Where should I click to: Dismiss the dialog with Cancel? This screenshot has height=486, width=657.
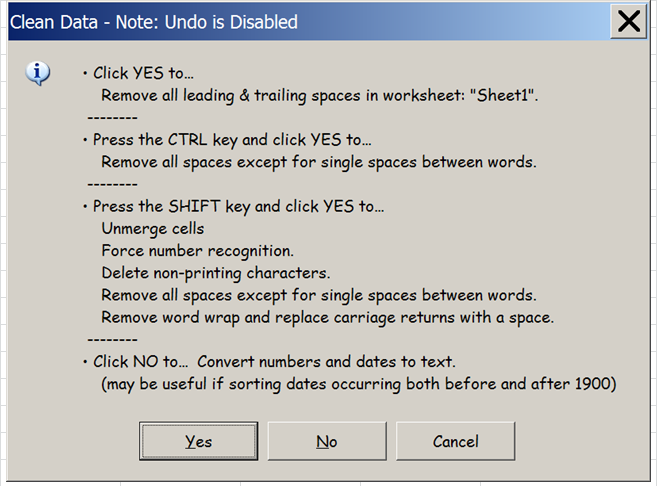(455, 441)
